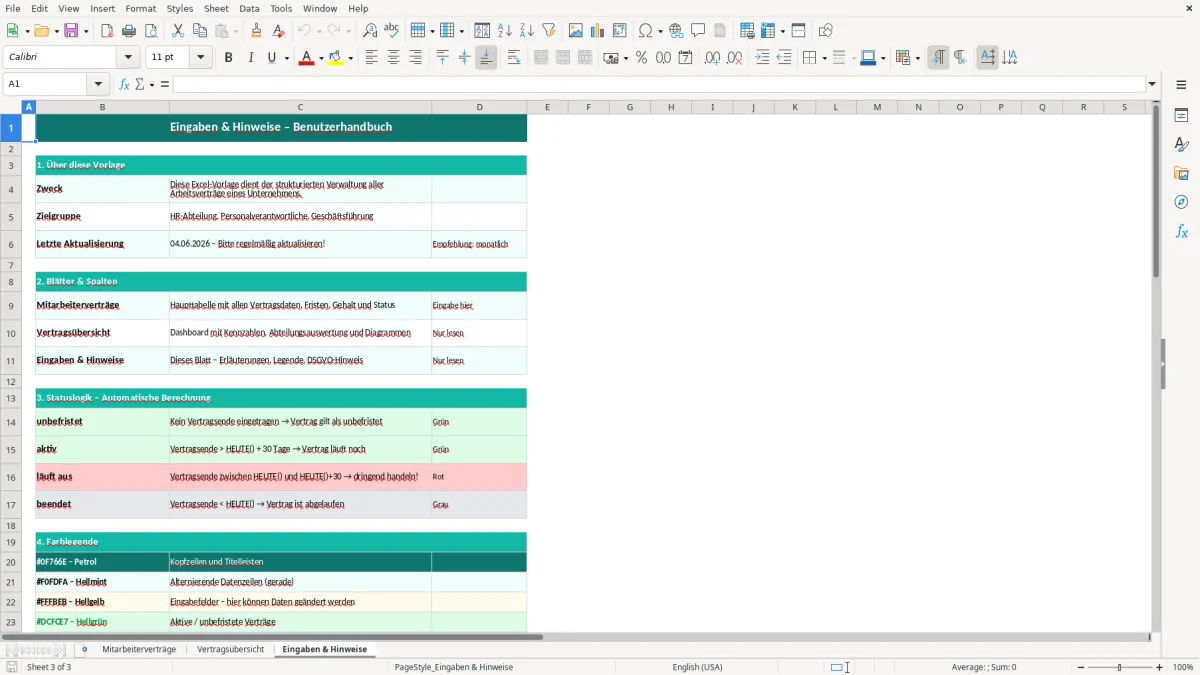Viewport: 1200px width, 675px height.
Task: Click the Clear Direct Formatting icon
Action: (x=278, y=31)
